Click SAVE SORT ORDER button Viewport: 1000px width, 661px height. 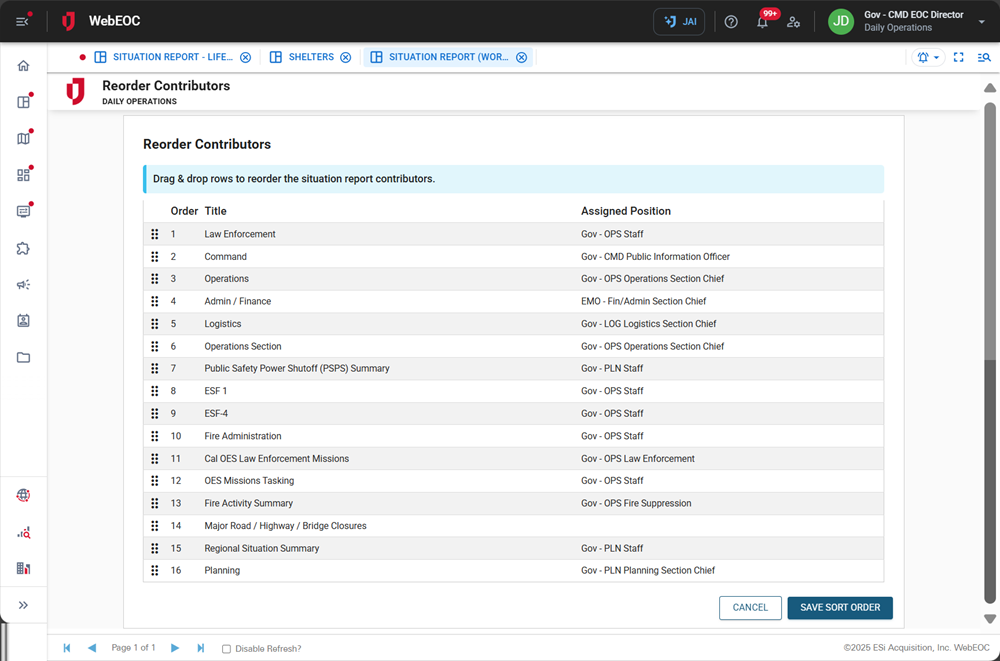click(x=840, y=607)
